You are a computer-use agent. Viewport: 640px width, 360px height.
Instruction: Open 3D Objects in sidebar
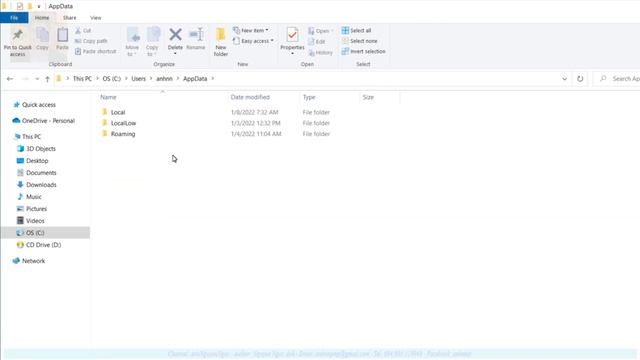41,149
